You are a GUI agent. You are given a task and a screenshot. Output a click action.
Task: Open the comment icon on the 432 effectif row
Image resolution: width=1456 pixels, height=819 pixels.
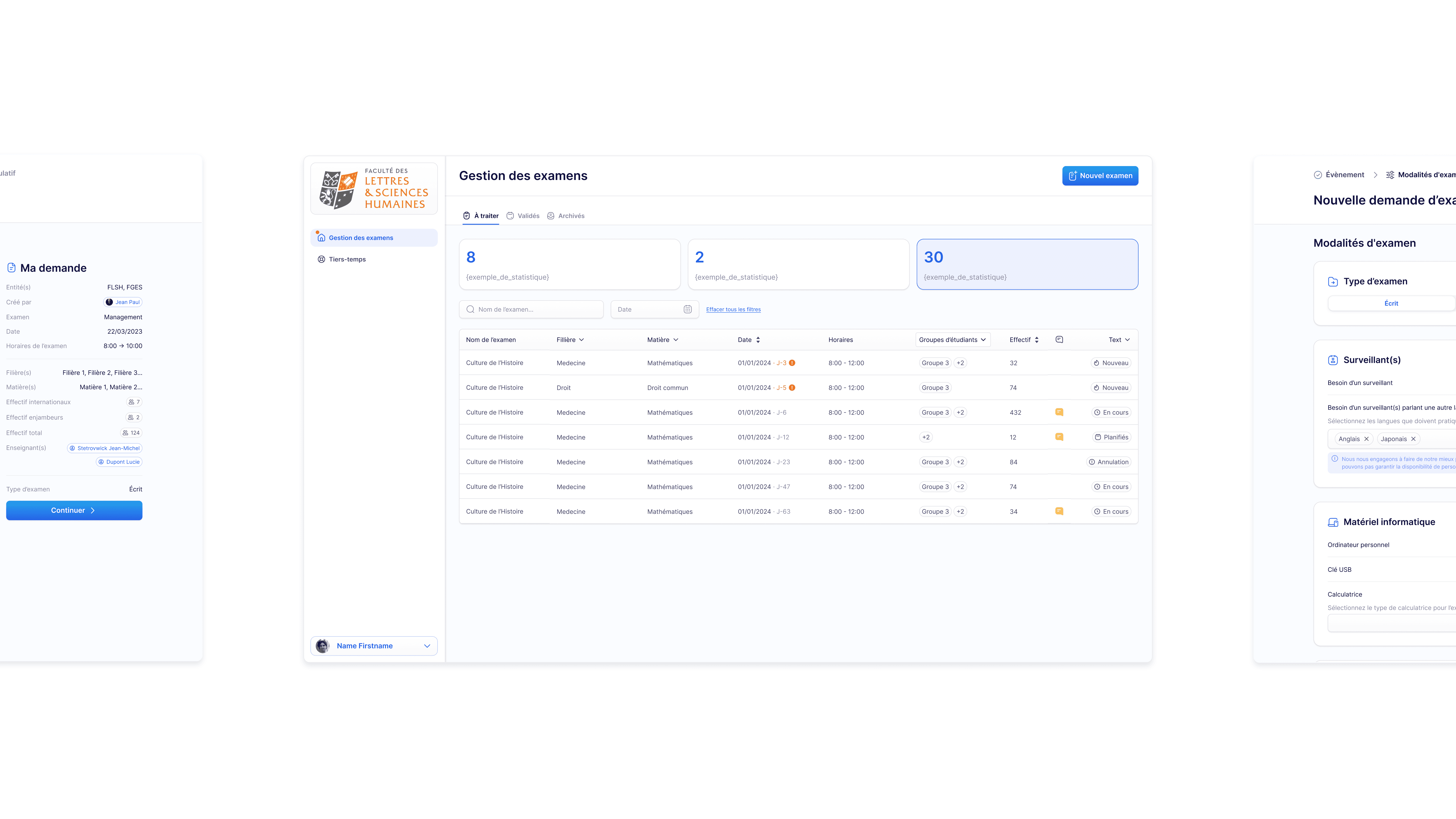tap(1059, 412)
